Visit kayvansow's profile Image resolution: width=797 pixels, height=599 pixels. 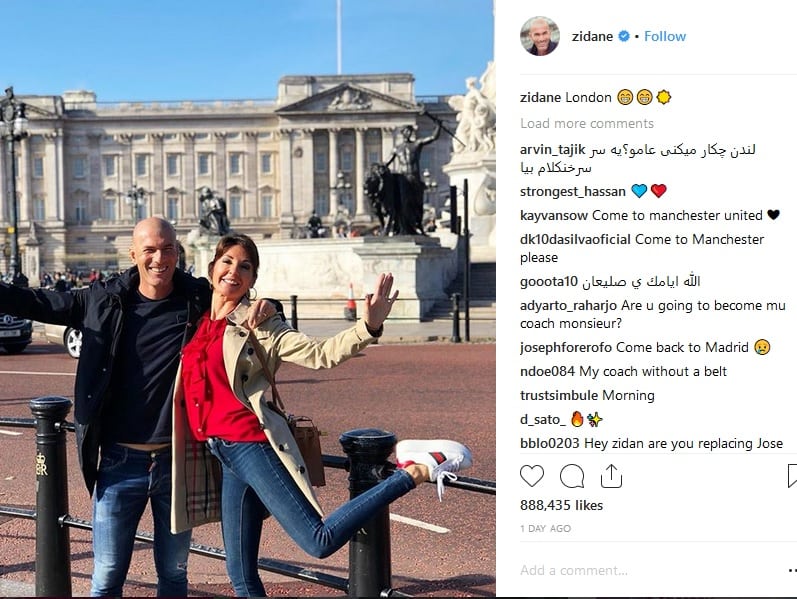[x=554, y=215]
